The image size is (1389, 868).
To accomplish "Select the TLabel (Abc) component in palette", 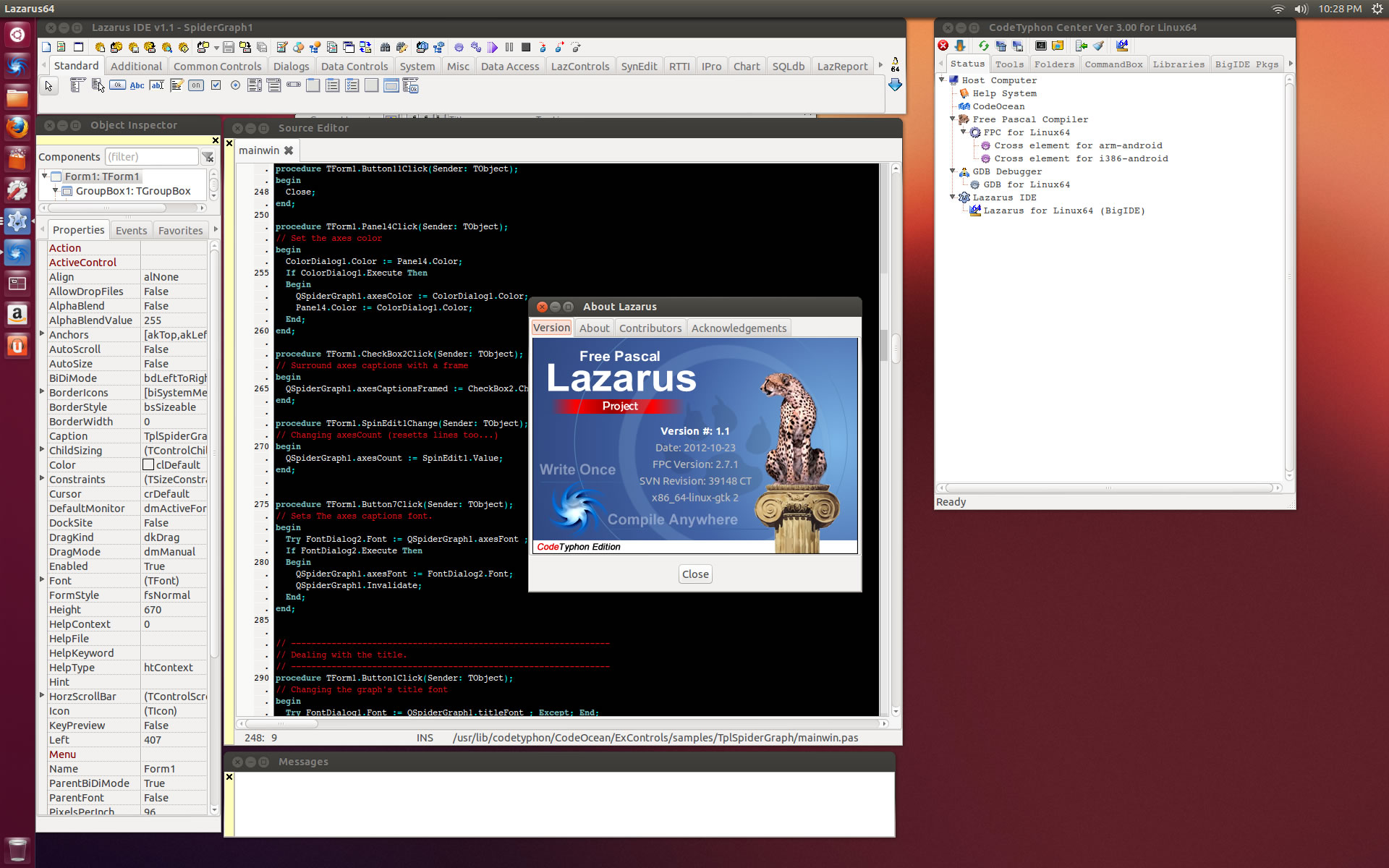I will [137, 85].
